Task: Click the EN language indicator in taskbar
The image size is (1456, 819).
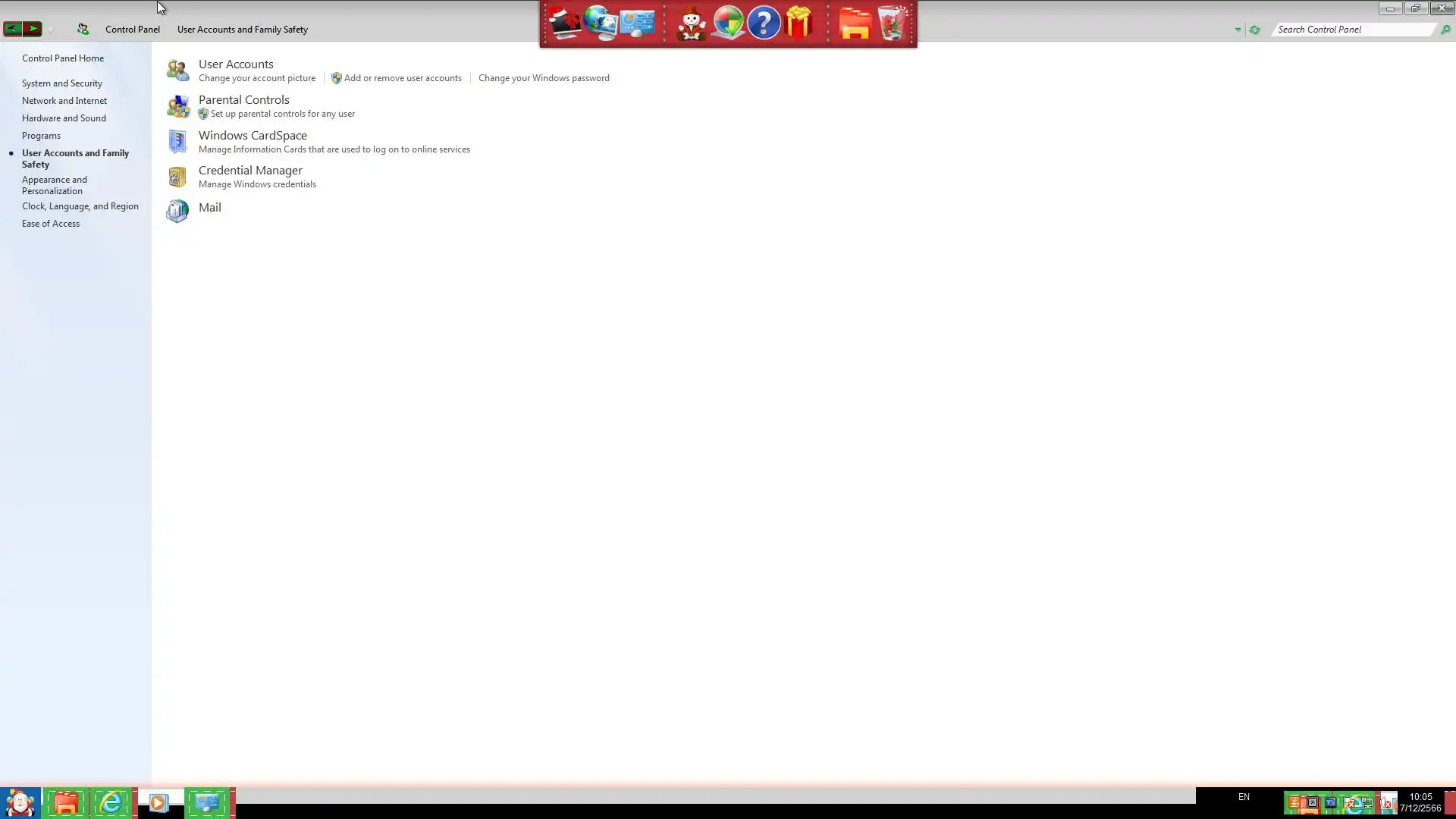Action: [1244, 797]
